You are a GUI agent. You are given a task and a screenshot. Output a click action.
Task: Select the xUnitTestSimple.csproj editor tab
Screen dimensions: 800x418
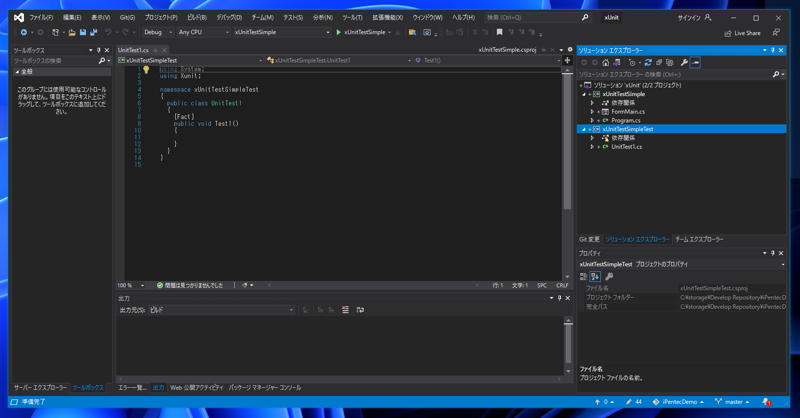point(507,50)
